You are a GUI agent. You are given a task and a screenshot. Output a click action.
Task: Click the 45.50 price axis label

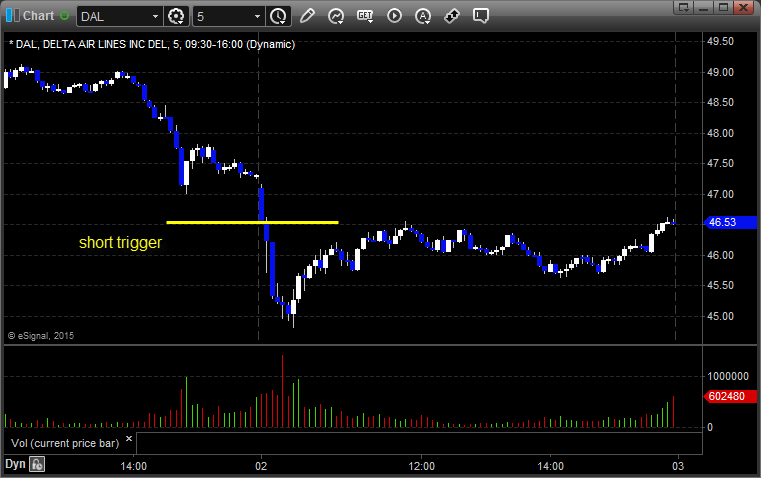(720, 285)
